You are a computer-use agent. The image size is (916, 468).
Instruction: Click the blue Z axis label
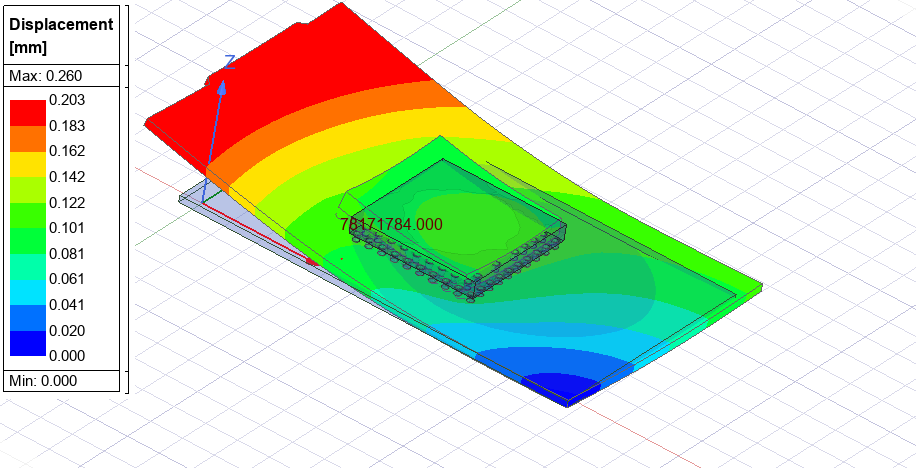click(x=230, y=62)
